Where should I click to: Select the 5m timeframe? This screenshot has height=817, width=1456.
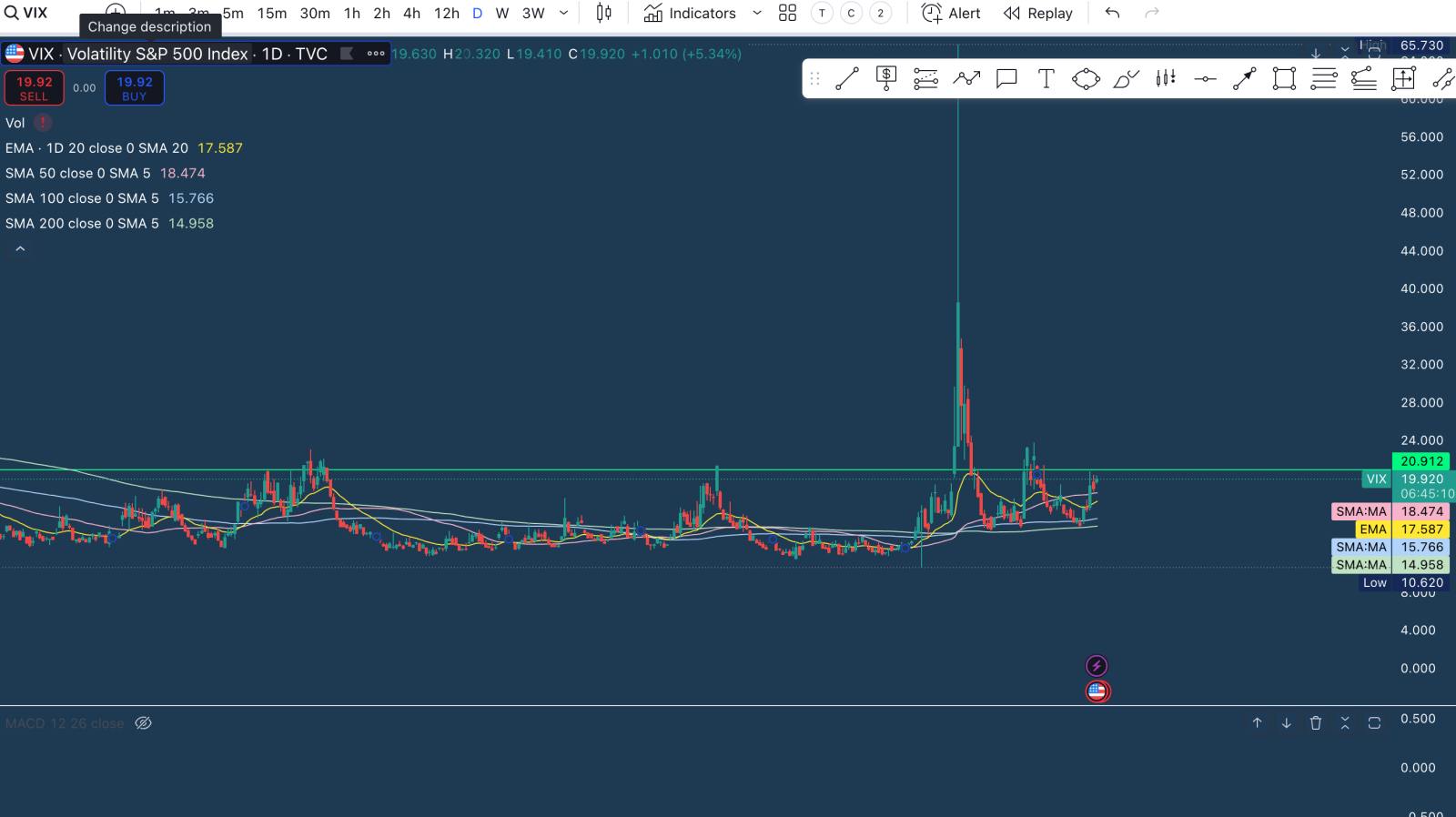tap(234, 13)
